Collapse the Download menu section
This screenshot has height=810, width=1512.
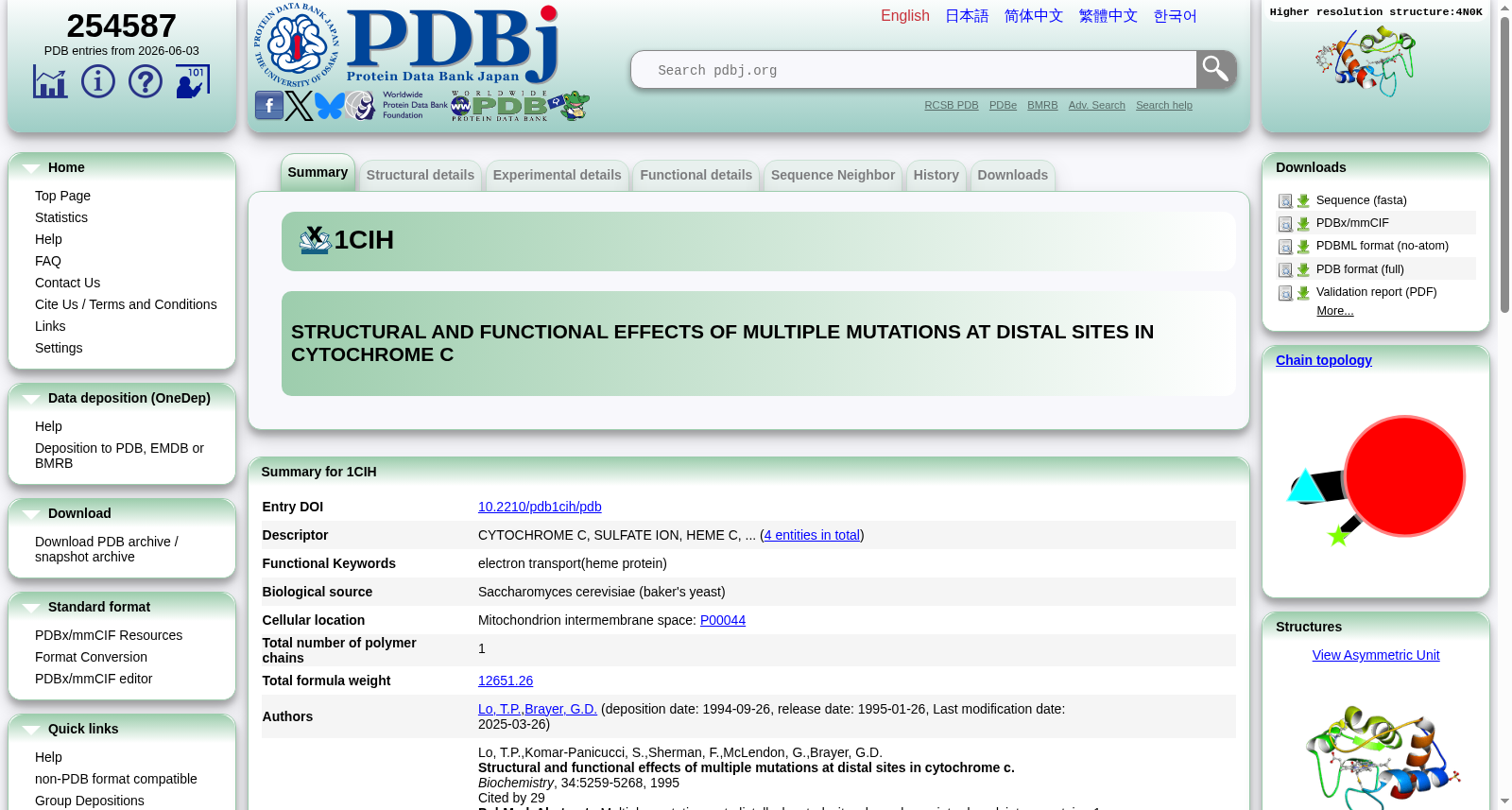point(31,514)
